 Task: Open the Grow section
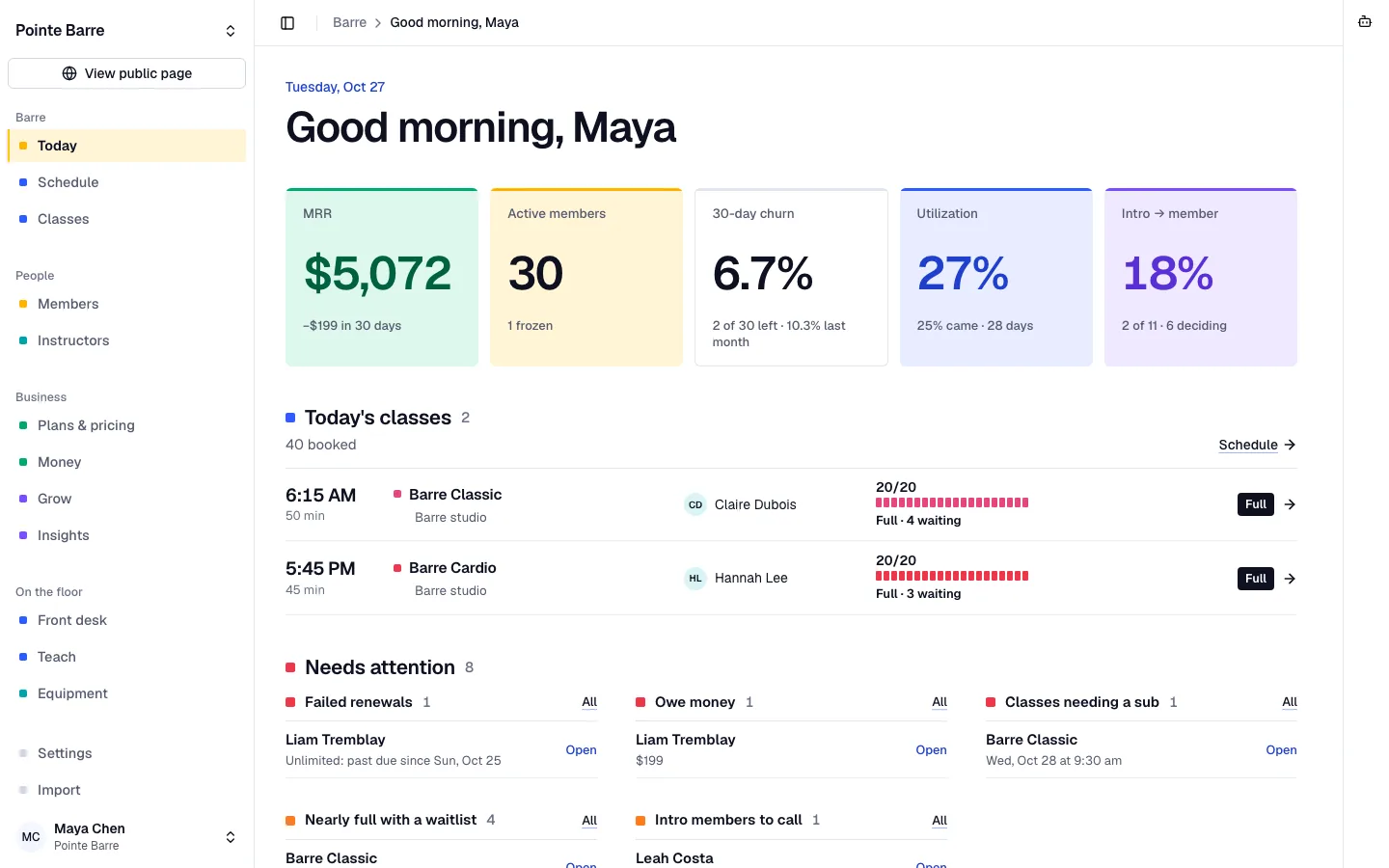(x=126, y=499)
